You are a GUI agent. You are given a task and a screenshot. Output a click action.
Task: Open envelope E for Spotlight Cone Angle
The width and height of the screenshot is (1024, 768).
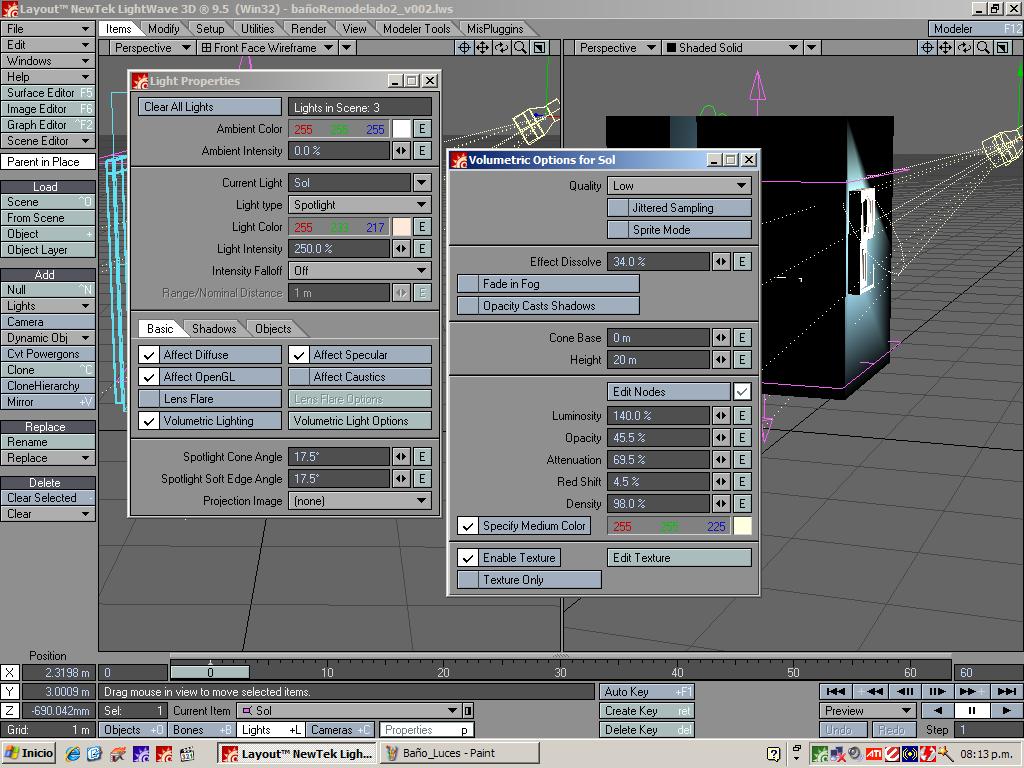coord(422,457)
